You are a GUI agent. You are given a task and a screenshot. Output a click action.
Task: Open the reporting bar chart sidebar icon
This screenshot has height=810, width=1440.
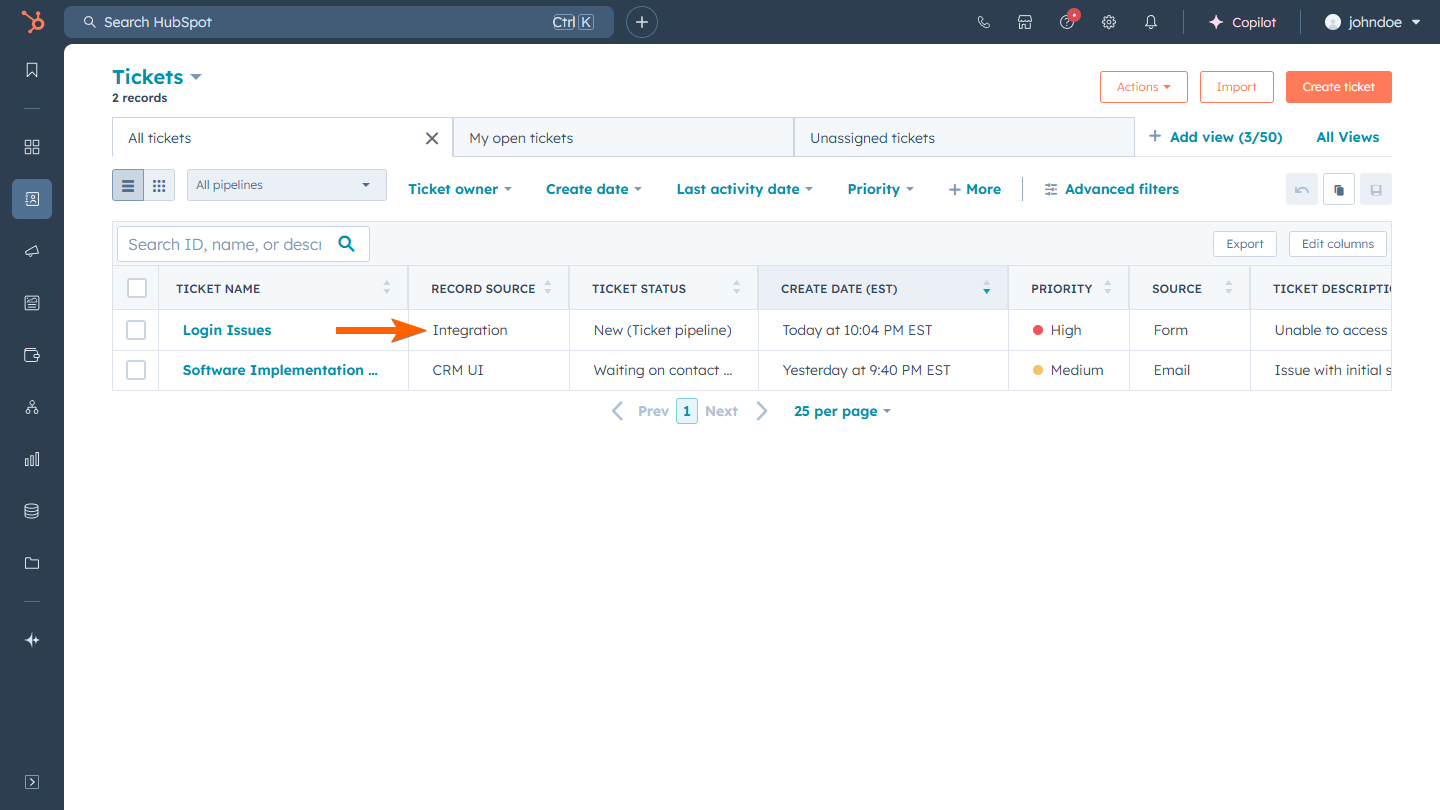pos(32,459)
